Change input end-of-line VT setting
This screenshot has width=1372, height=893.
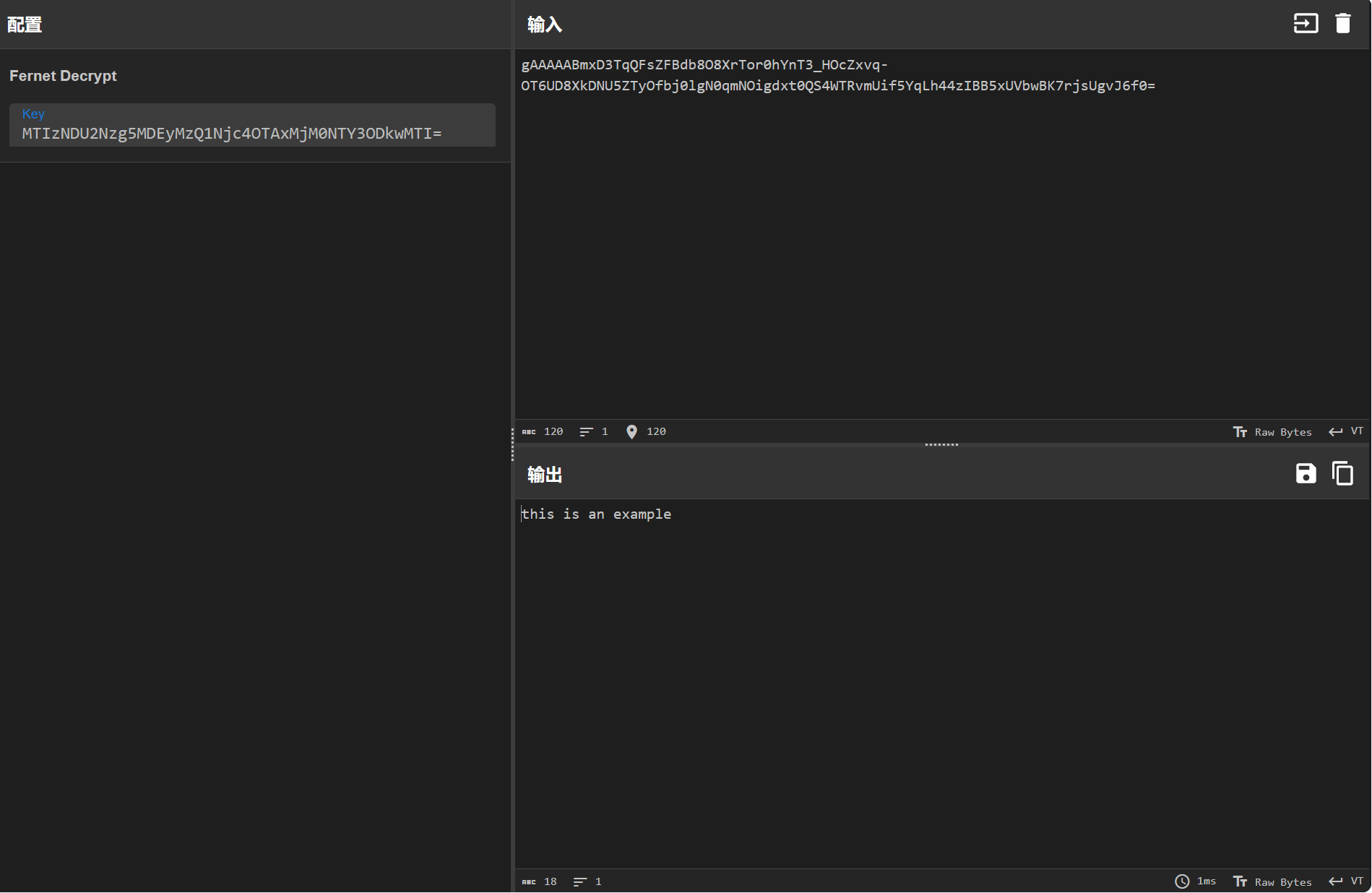coord(1346,432)
